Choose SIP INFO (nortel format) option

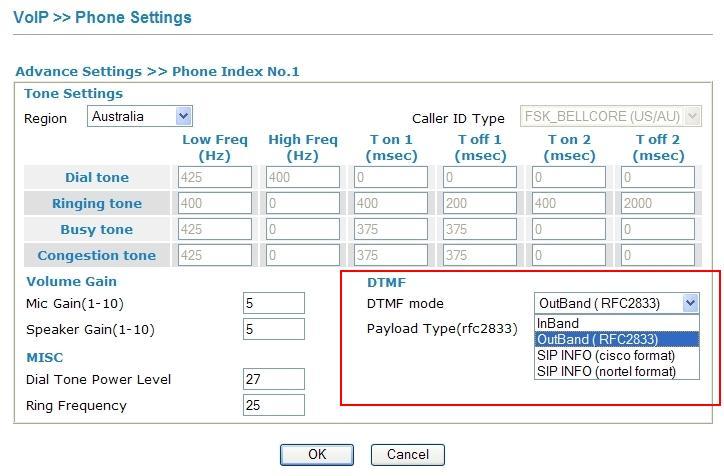tap(617, 371)
